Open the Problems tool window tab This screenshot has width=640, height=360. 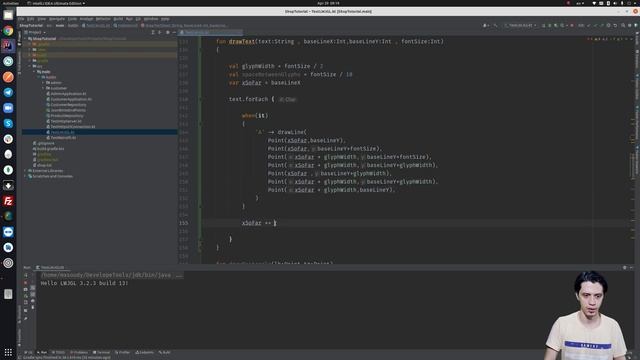[x=79, y=352]
